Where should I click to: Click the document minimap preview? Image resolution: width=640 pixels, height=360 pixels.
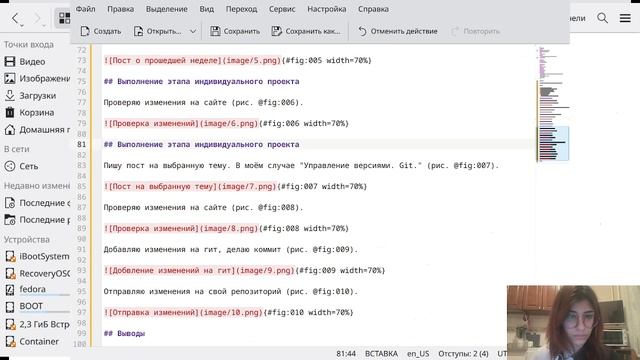(x=553, y=104)
